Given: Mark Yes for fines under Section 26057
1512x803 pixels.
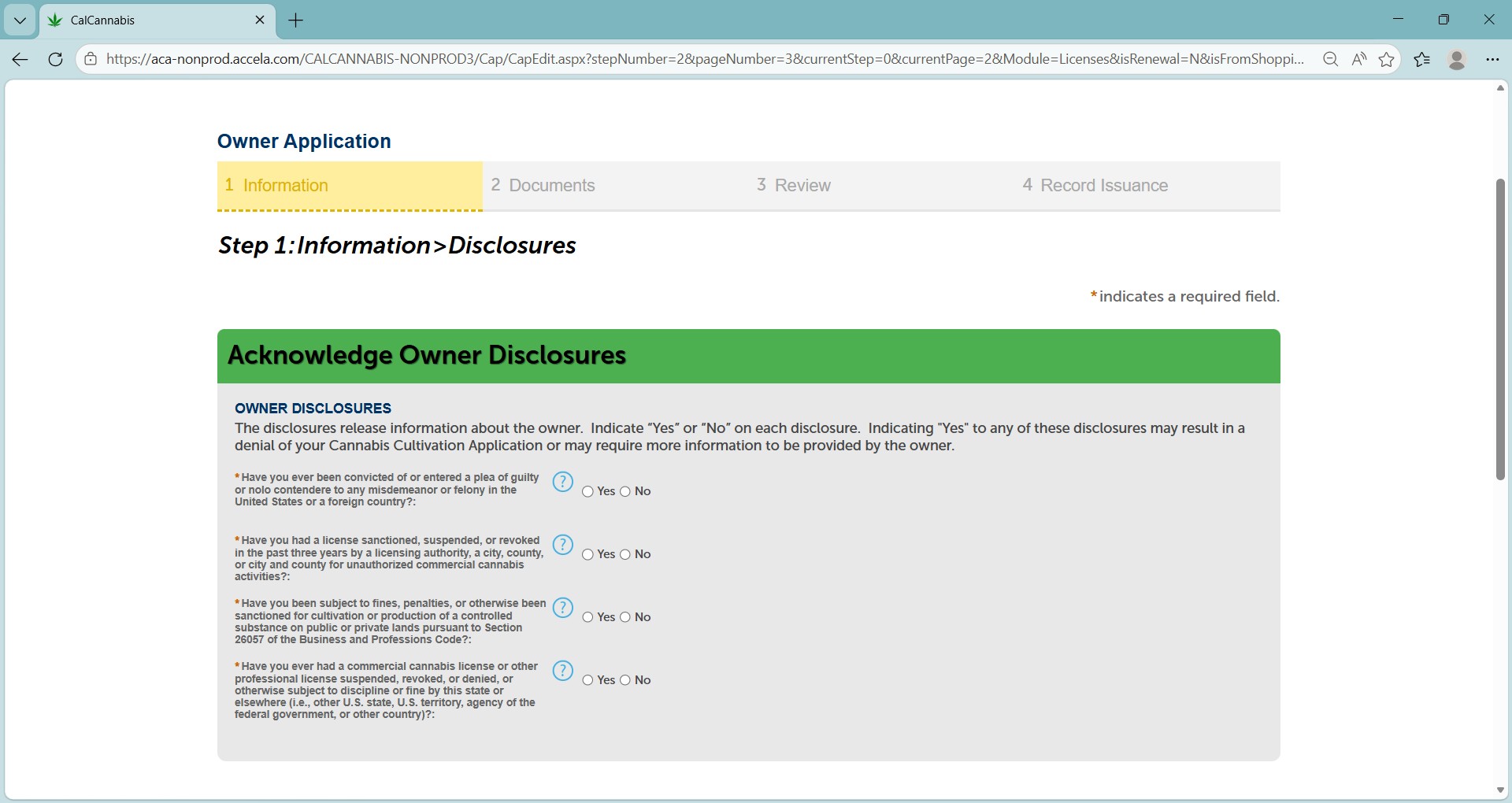Looking at the screenshot, I should click(587, 617).
